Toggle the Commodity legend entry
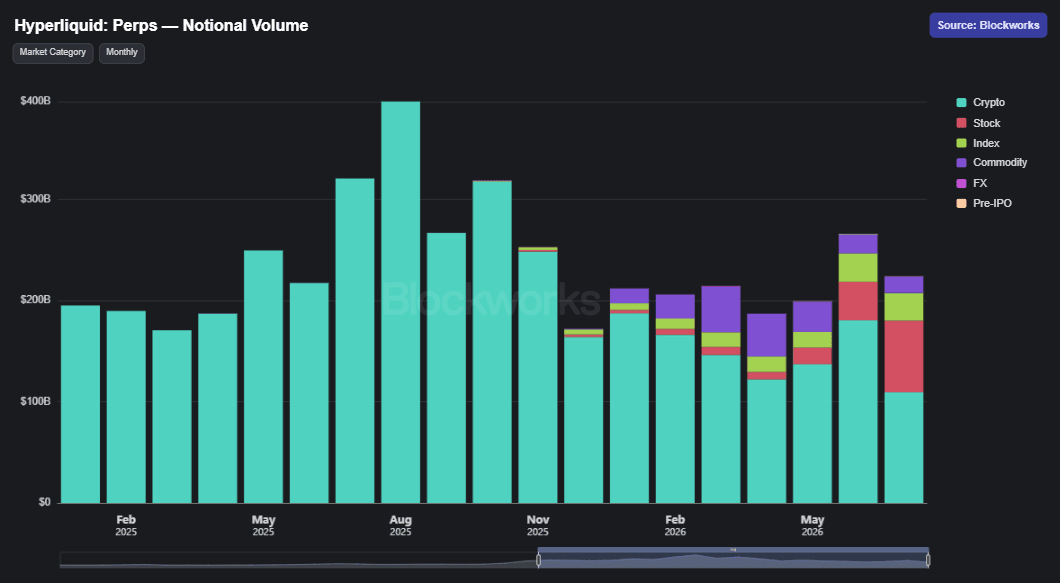 (x=992, y=162)
